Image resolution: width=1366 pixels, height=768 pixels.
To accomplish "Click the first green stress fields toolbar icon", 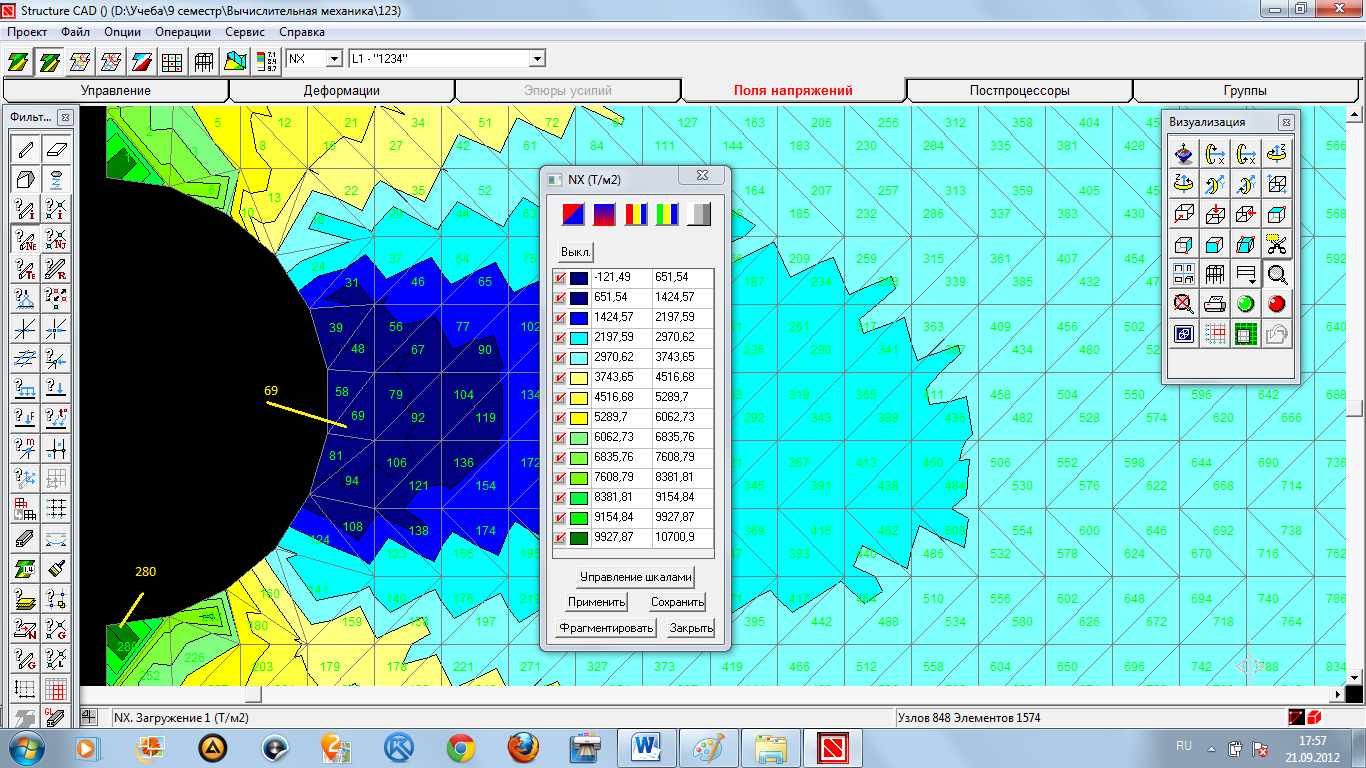I will click(17, 61).
